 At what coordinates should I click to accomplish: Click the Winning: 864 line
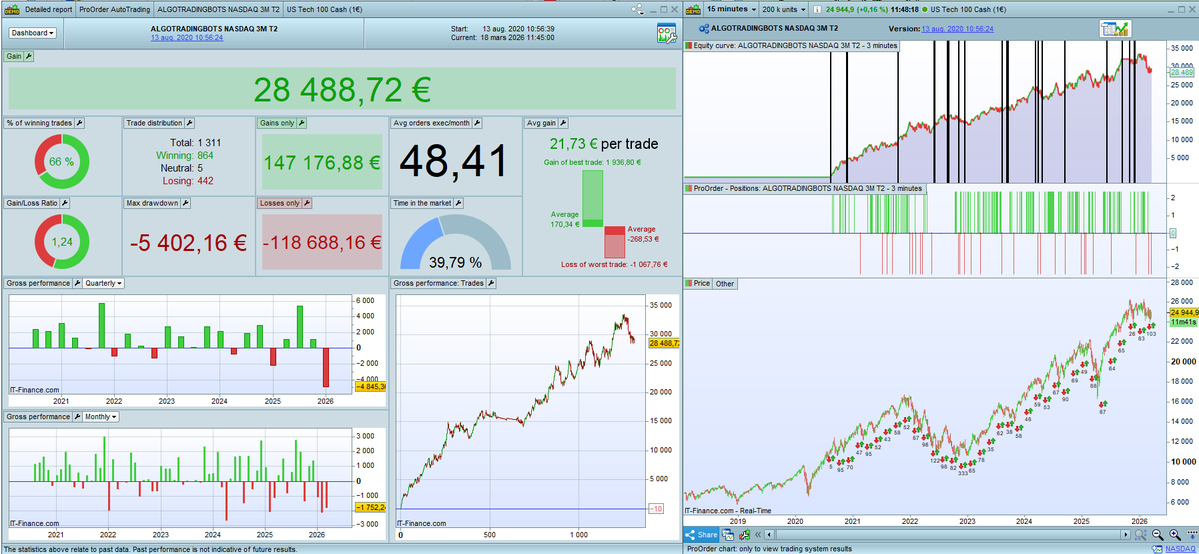(184, 155)
